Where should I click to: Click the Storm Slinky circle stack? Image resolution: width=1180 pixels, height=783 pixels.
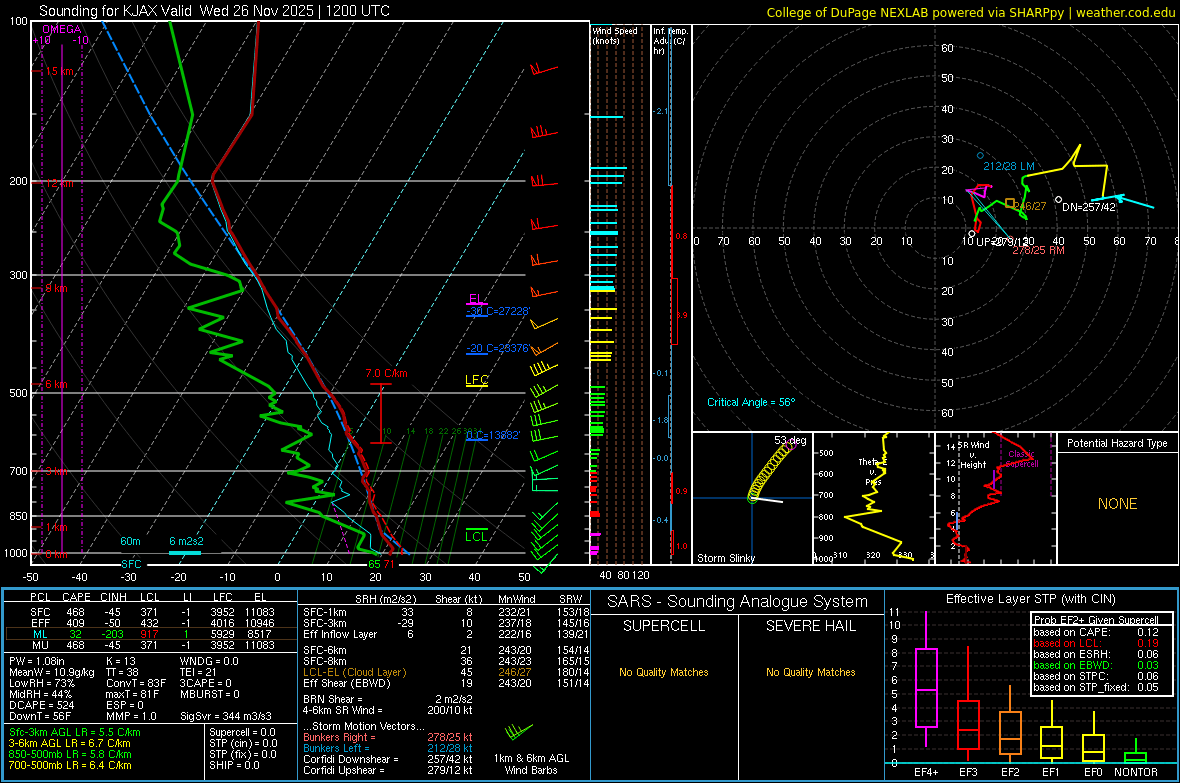pos(771,472)
